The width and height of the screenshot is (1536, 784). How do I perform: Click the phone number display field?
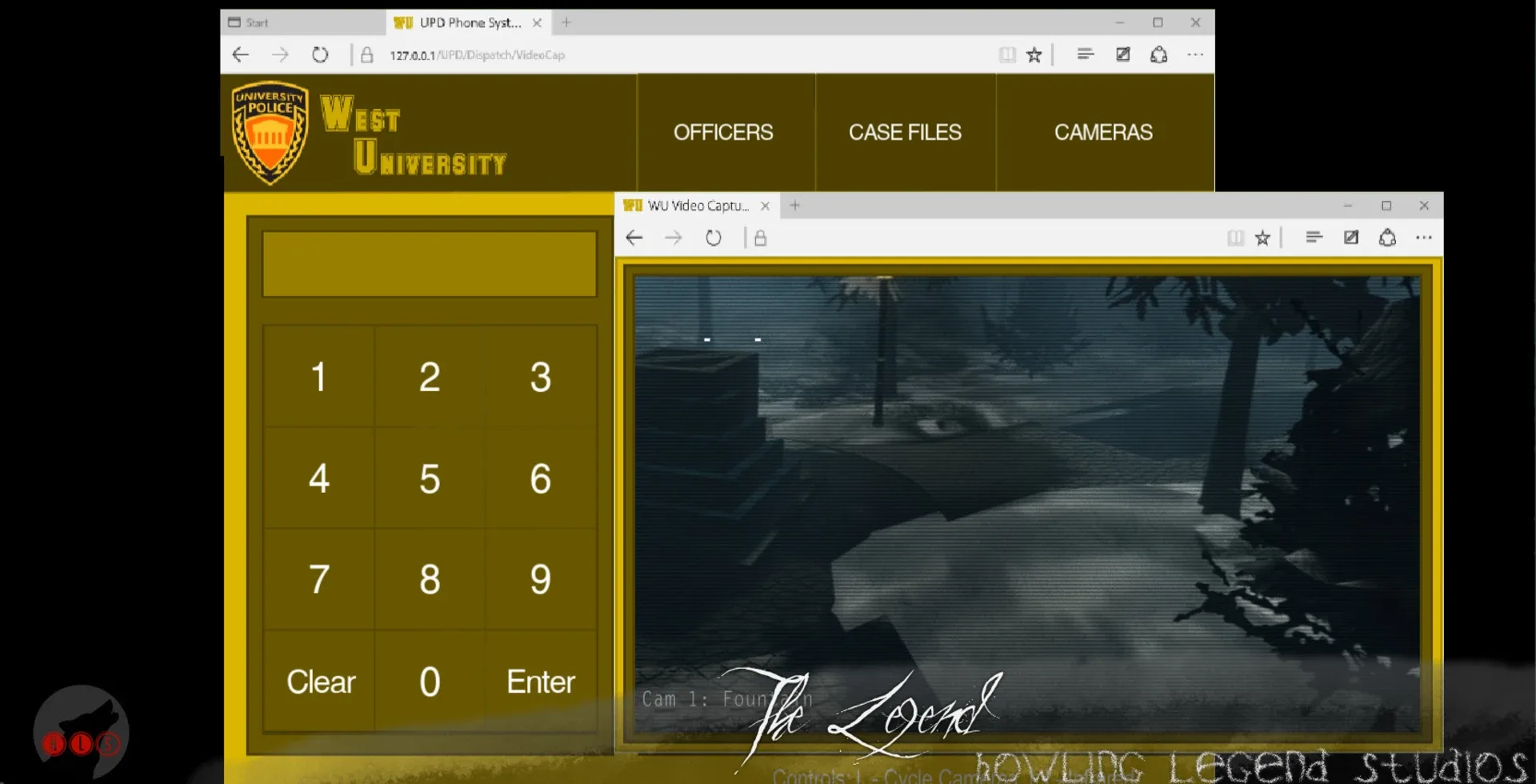click(430, 264)
